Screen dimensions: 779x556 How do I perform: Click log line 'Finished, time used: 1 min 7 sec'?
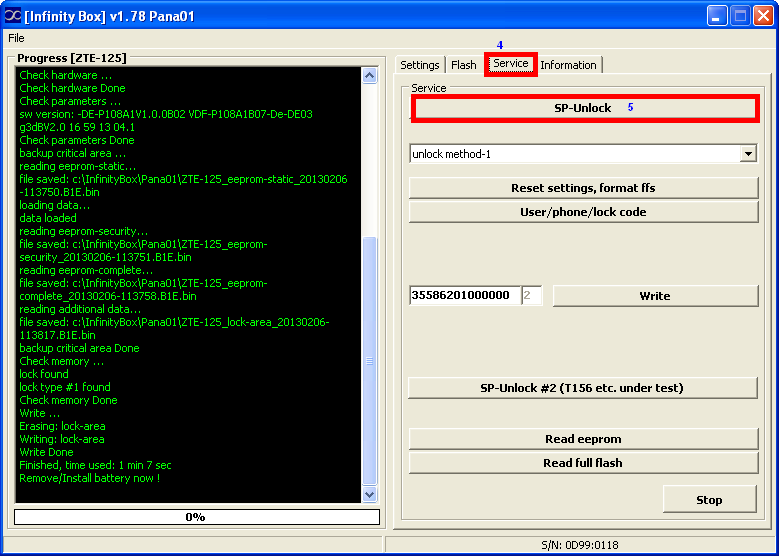pyautogui.click(x=95, y=466)
